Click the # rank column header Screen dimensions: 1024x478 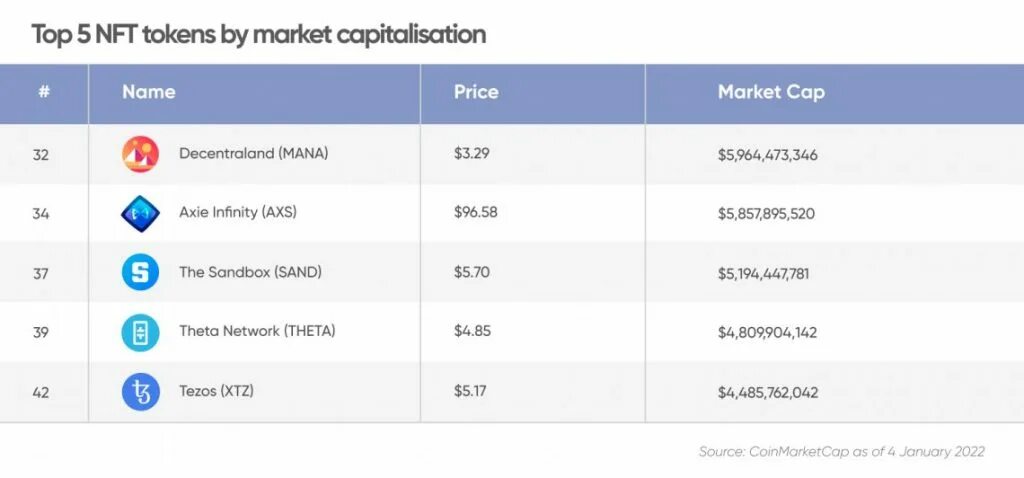tap(44, 92)
